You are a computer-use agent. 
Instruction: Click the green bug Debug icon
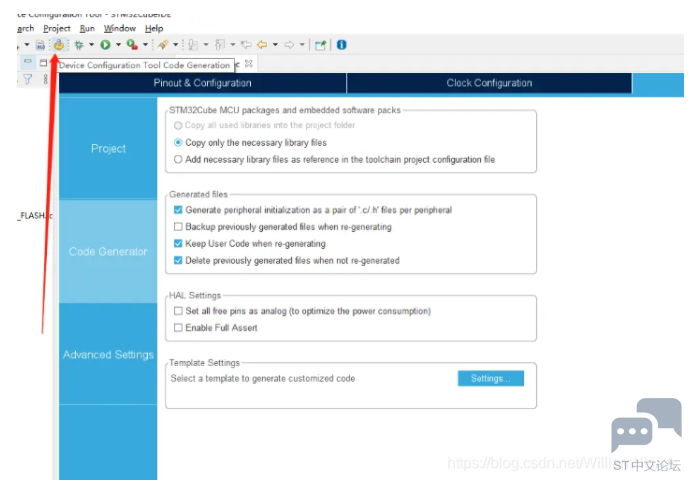tap(79, 45)
